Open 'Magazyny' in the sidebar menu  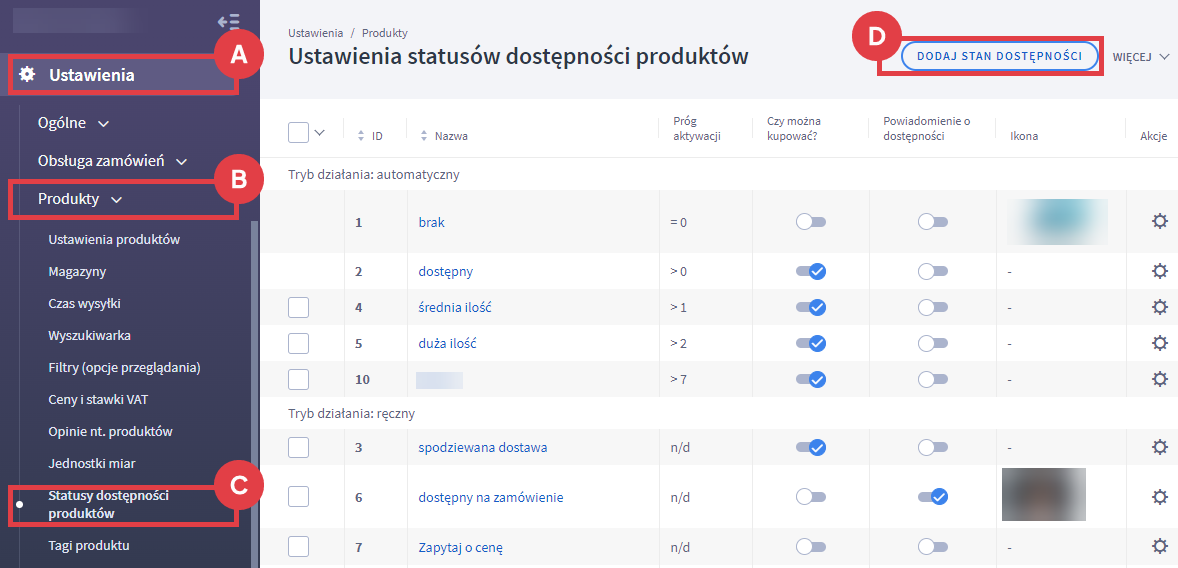click(77, 271)
